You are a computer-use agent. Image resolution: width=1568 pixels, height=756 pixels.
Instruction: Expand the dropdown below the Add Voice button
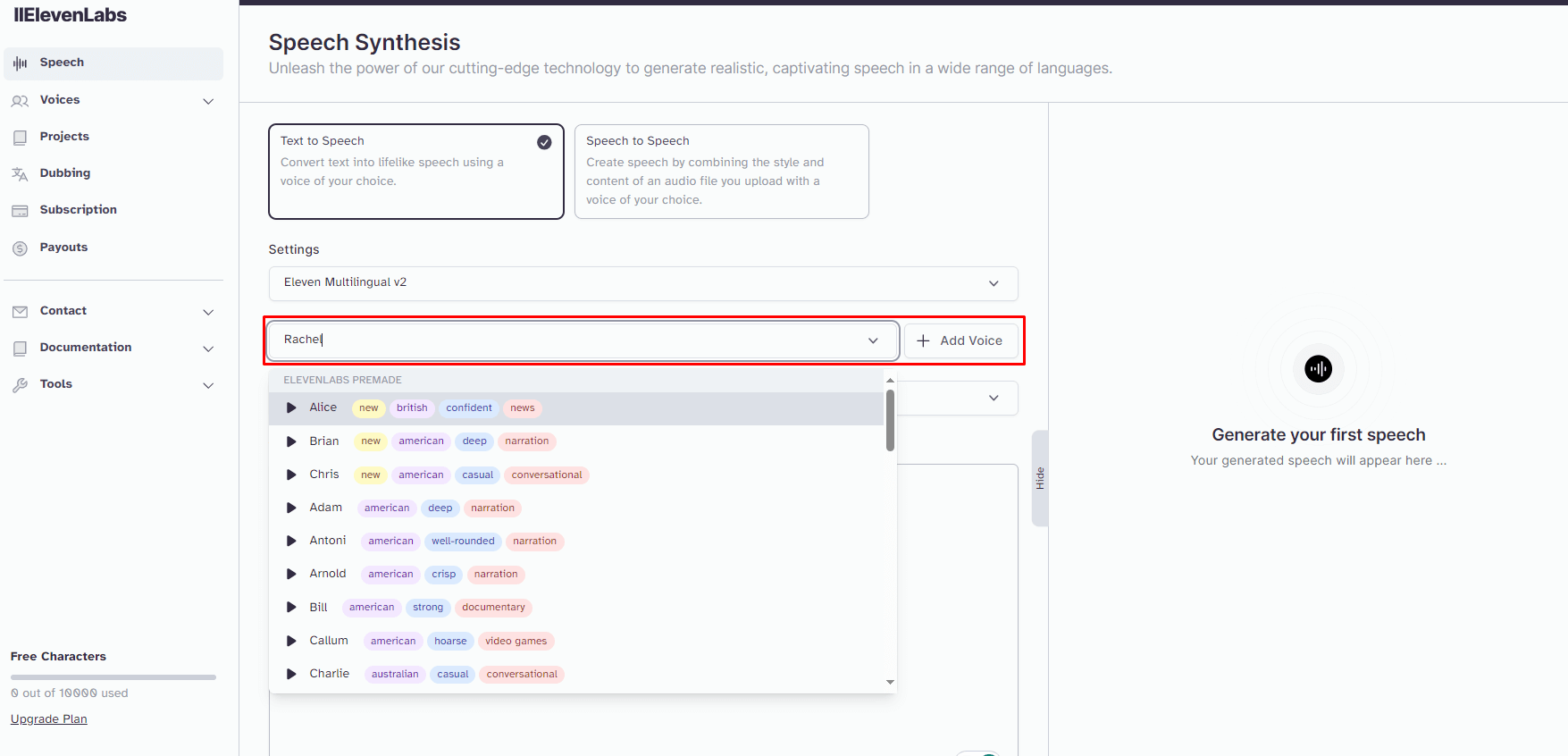pos(994,398)
